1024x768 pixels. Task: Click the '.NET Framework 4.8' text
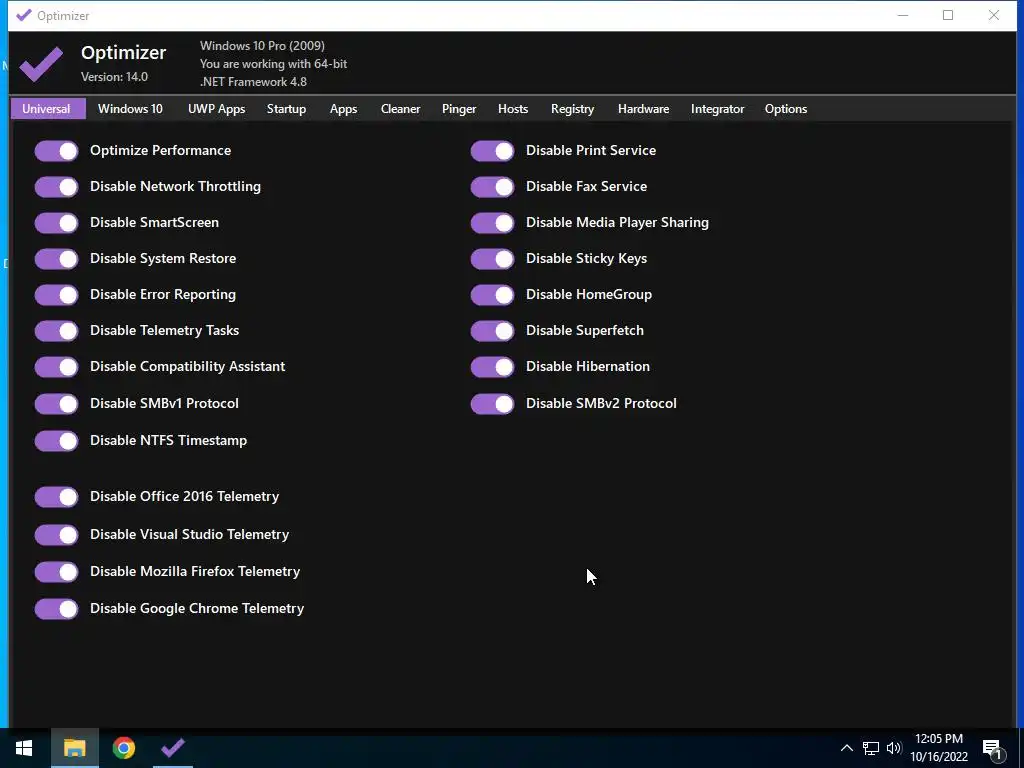(253, 82)
